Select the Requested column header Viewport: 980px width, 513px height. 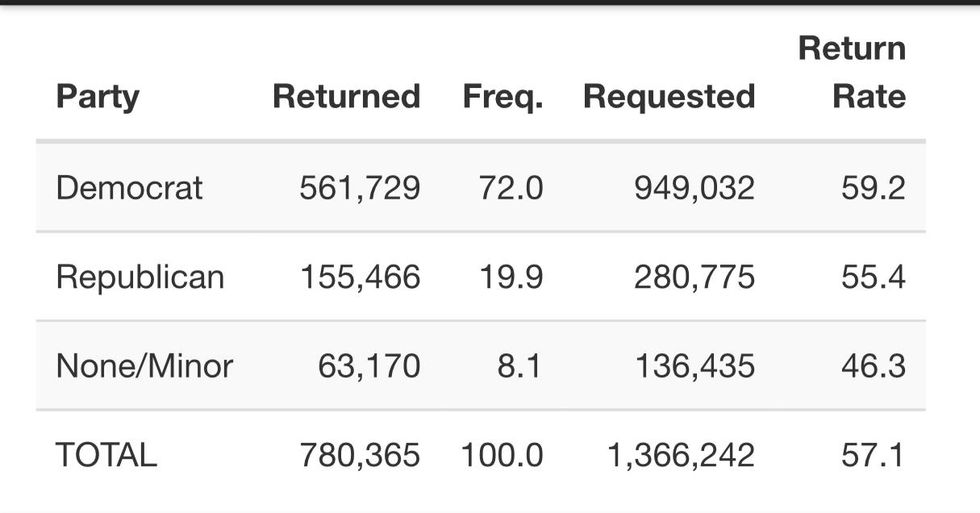coord(669,97)
